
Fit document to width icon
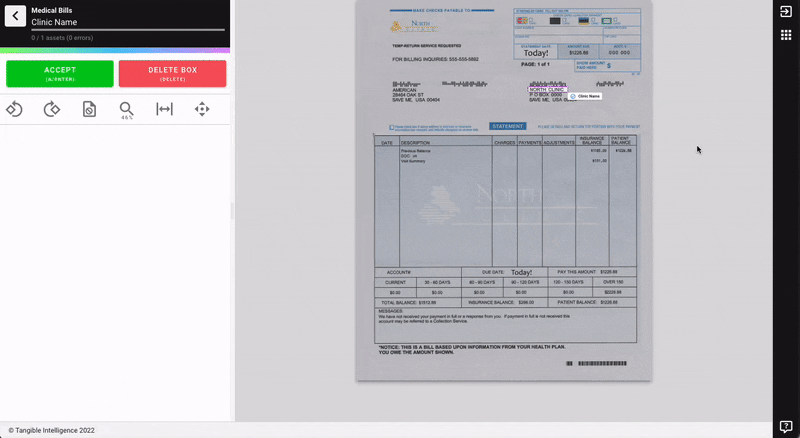164,109
